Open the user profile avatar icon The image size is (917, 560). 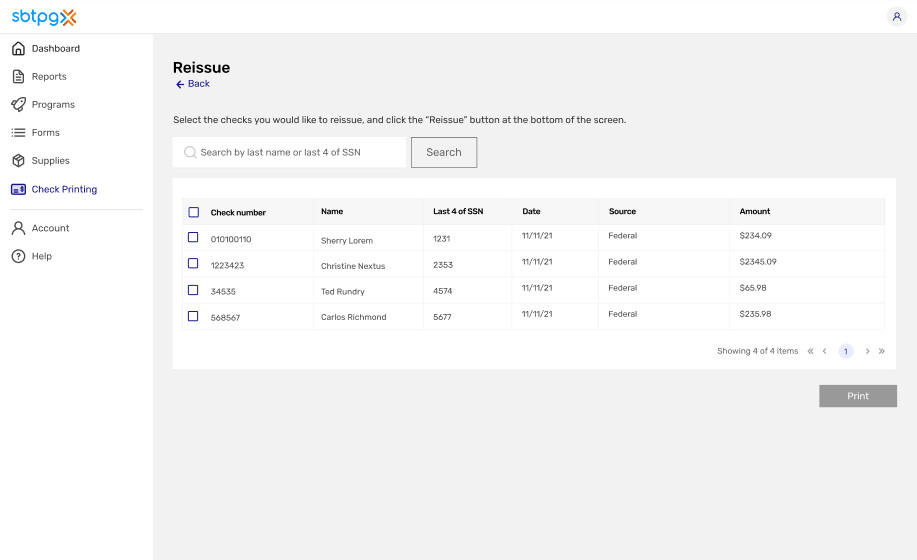pos(897,16)
